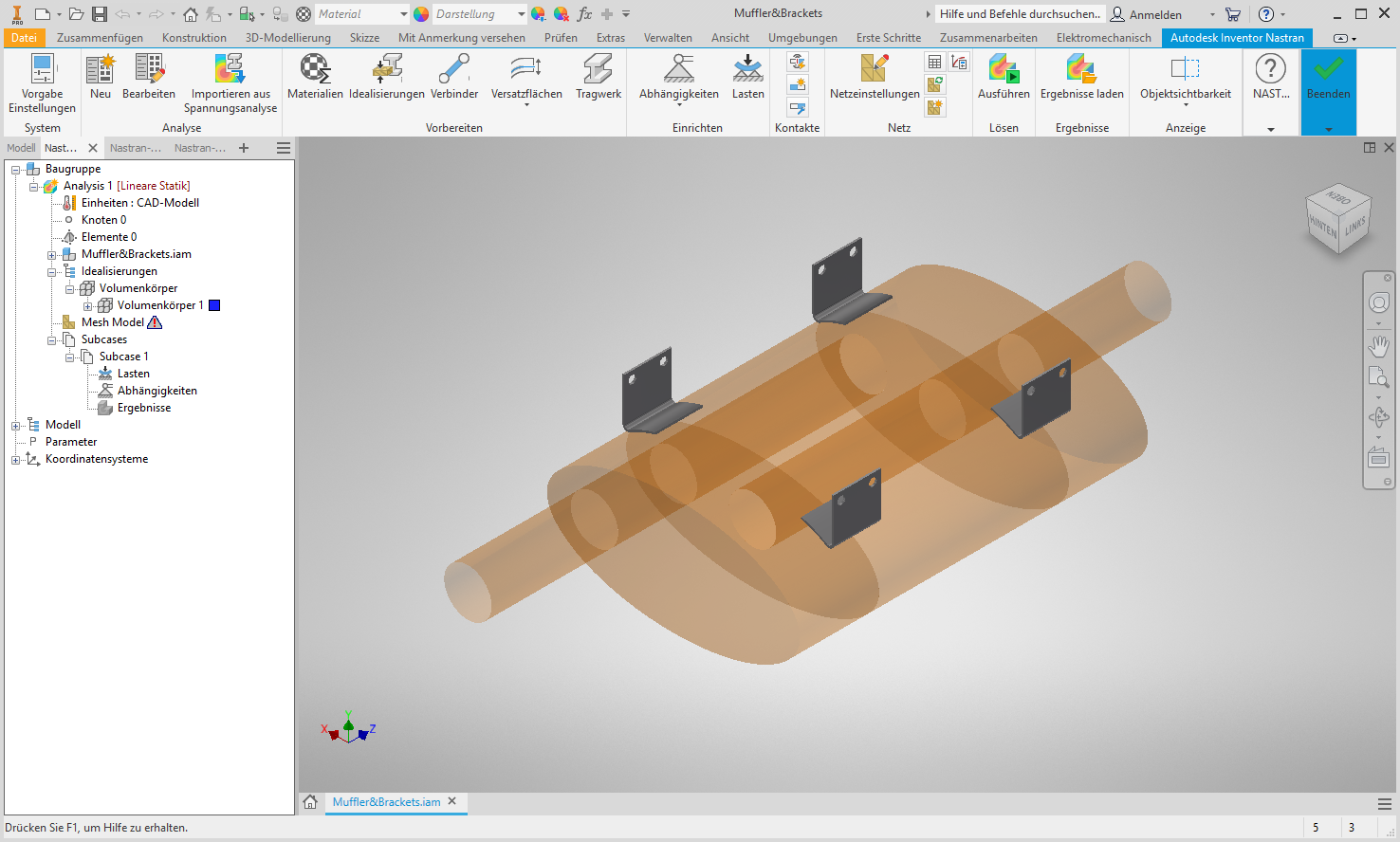Click the ViewCube navigation widget
1400x842 pixels.
coord(1339,218)
